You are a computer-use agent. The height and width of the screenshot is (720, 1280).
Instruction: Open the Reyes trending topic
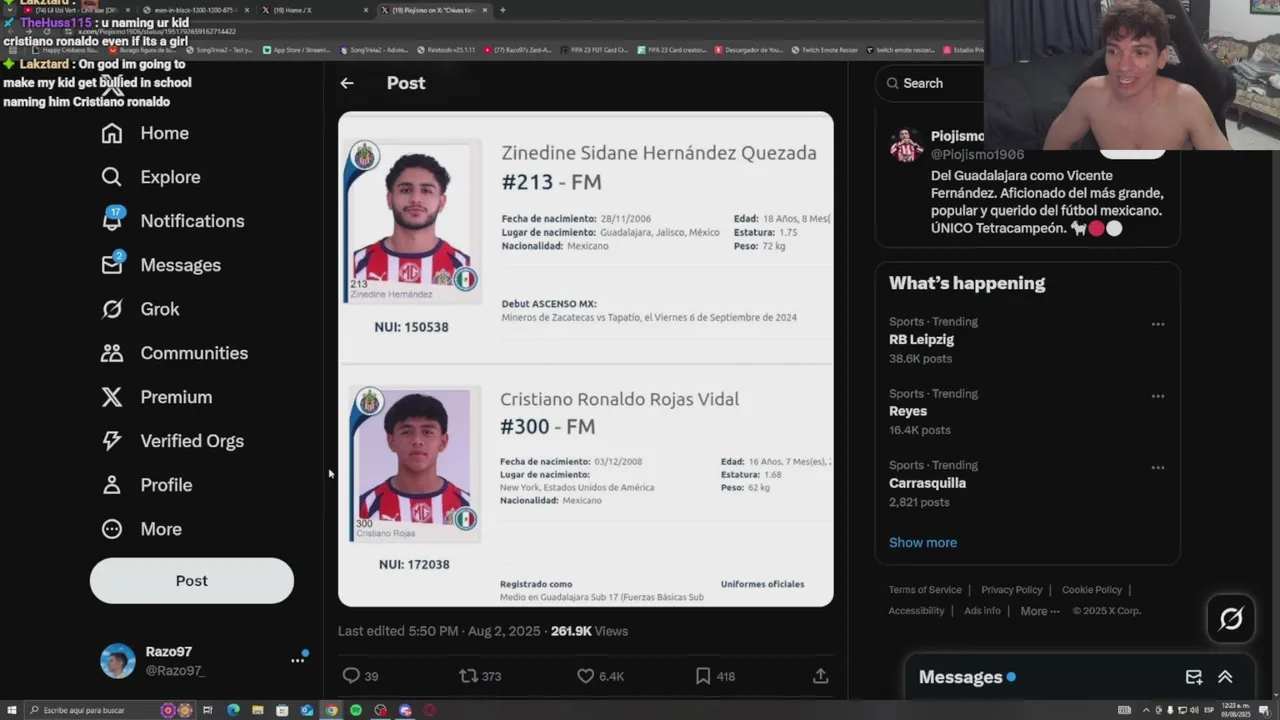(x=908, y=411)
